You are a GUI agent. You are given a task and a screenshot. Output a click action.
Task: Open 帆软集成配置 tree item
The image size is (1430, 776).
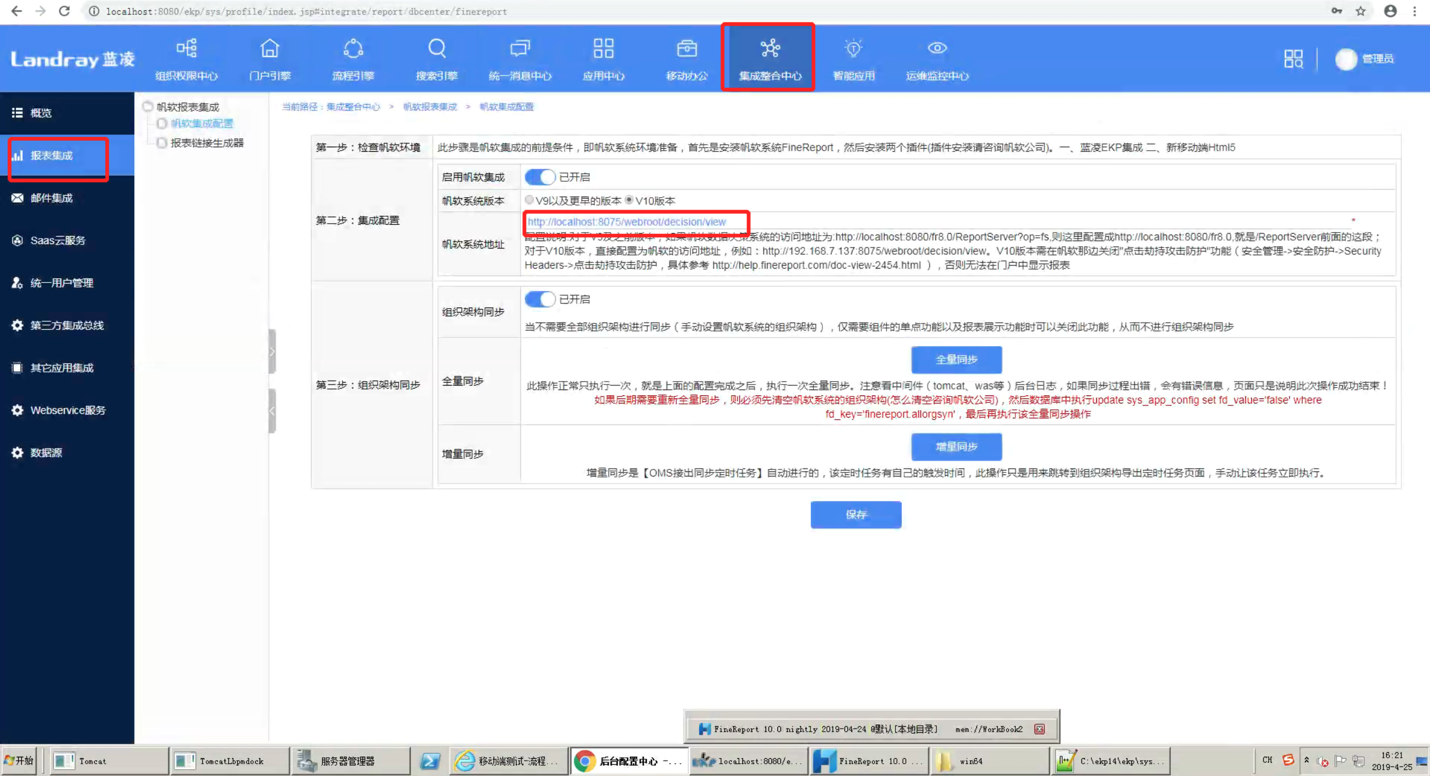click(202, 124)
